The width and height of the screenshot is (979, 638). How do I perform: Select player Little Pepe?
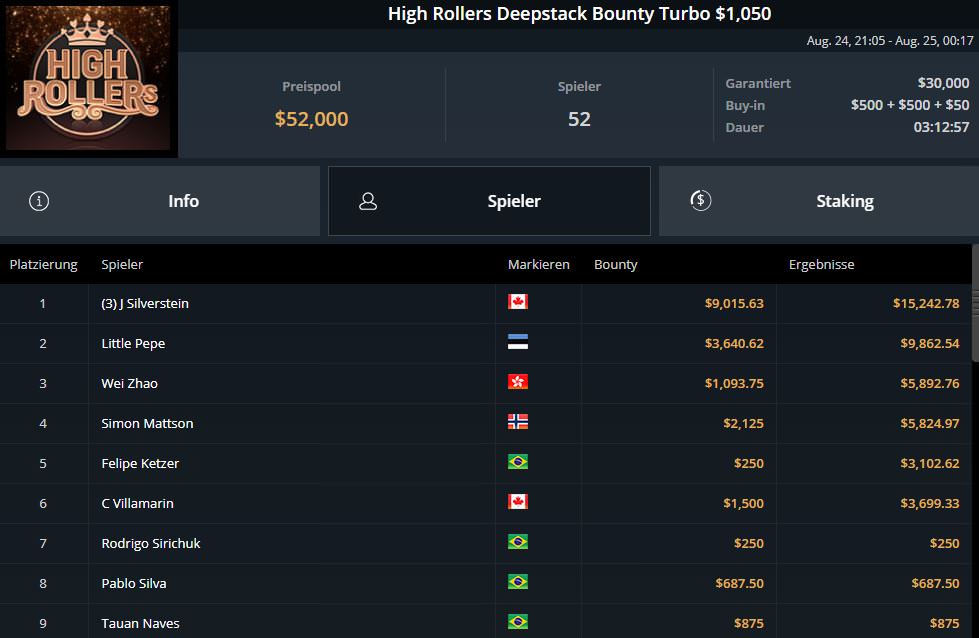133,343
